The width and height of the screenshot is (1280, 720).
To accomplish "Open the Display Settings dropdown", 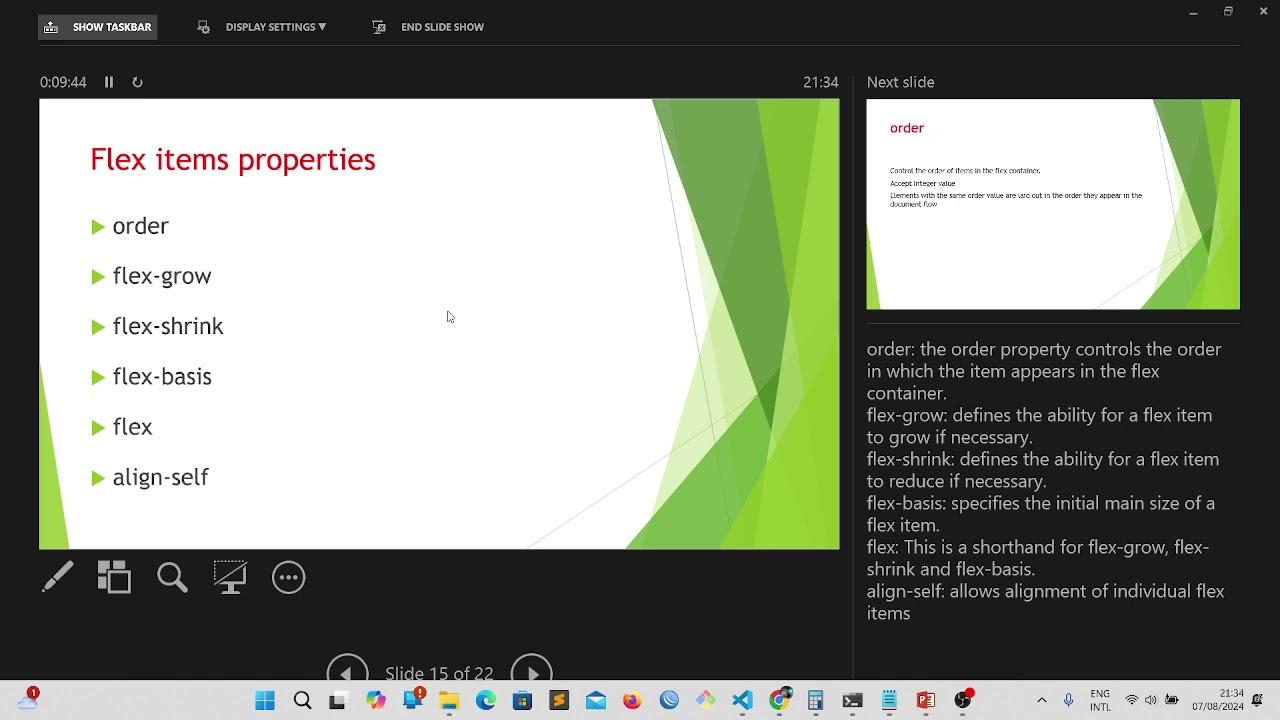I will (263, 27).
